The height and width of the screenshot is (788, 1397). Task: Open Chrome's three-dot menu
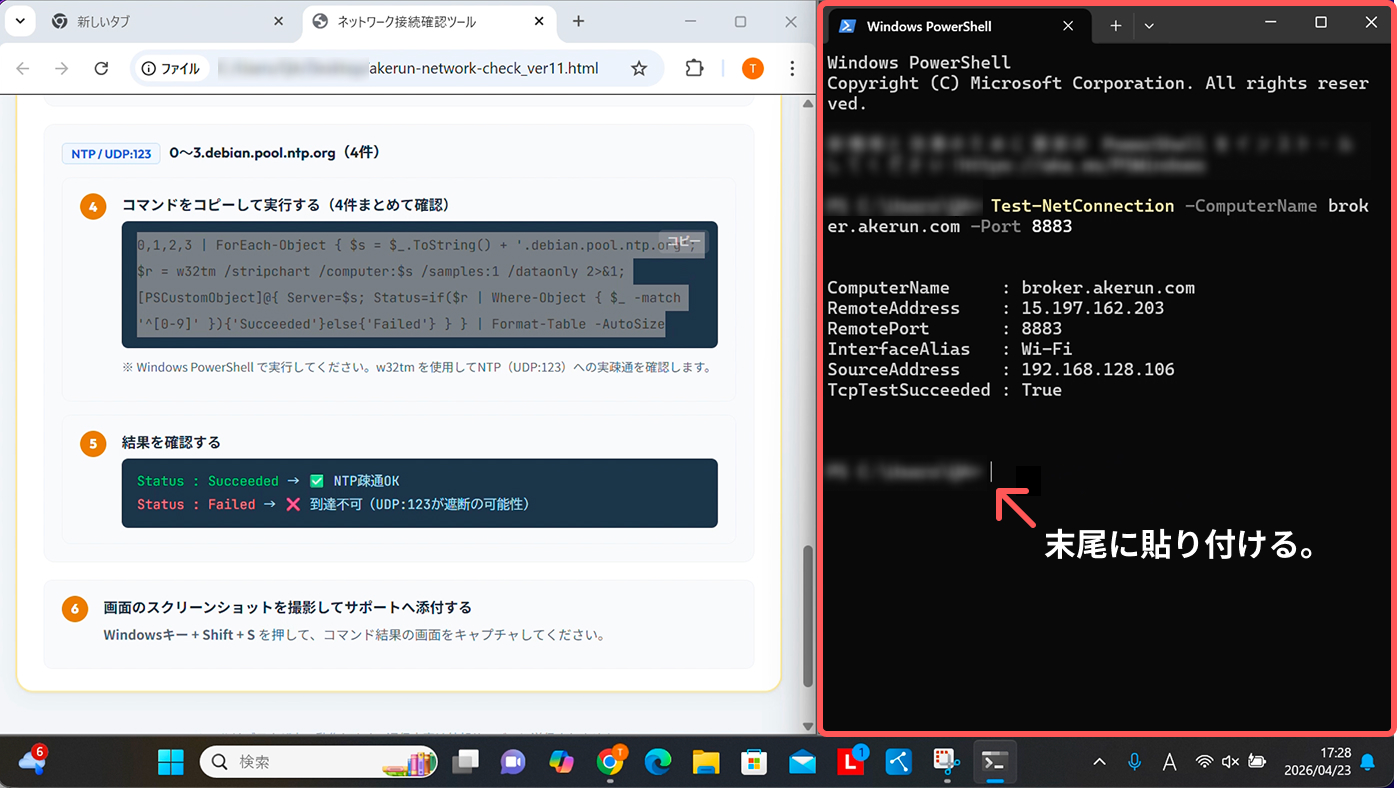coord(792,68)
